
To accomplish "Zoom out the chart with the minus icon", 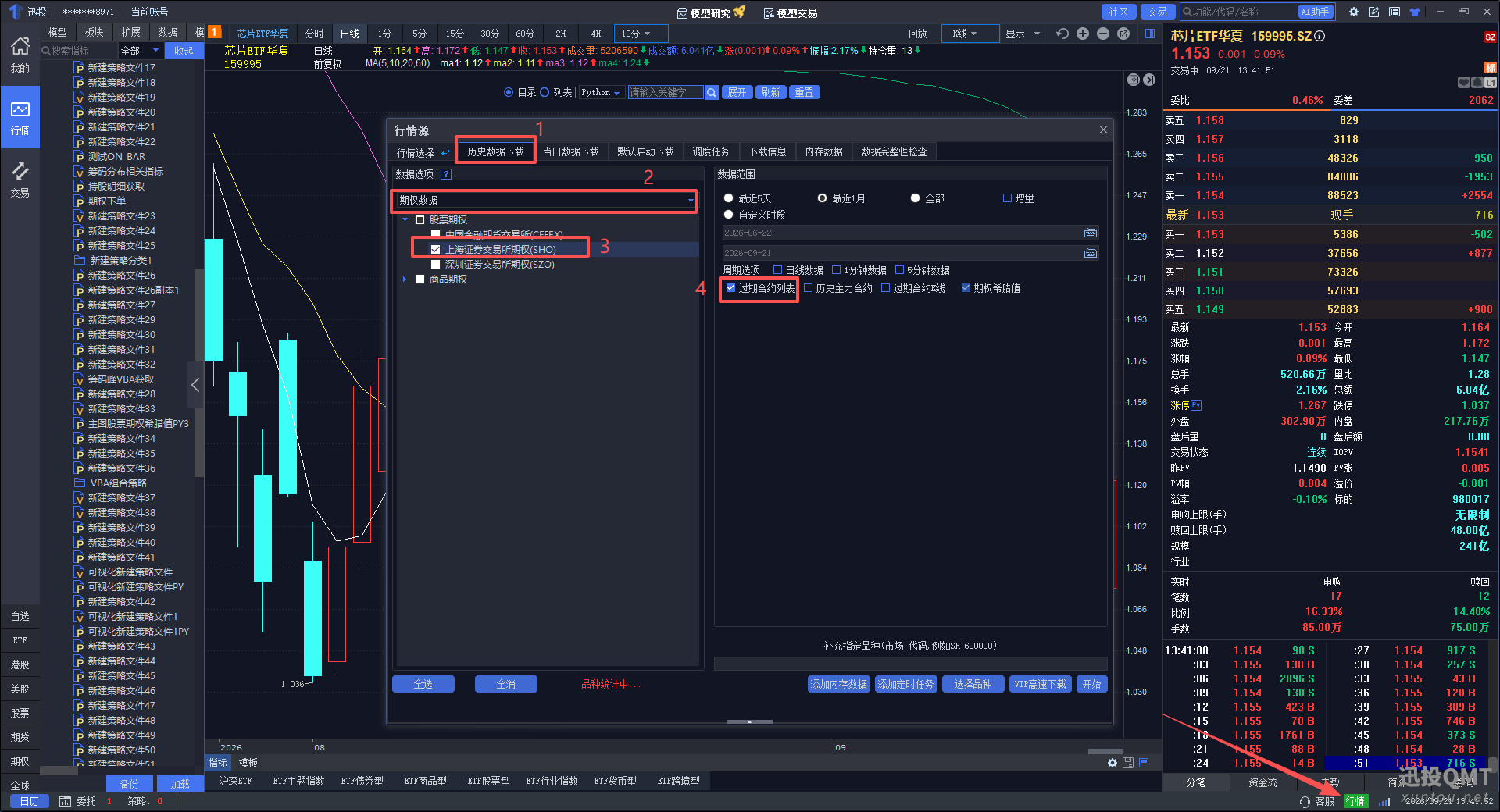I will (x=1103, y=34).
